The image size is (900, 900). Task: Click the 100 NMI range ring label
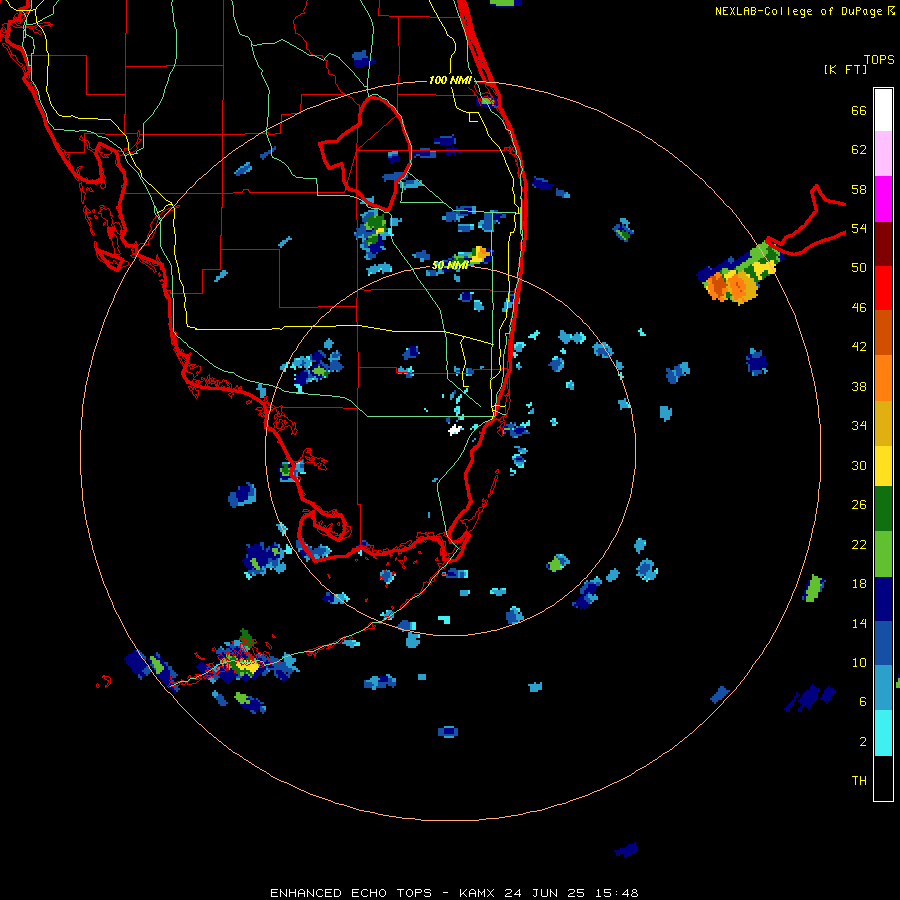(x=450, y=80)
